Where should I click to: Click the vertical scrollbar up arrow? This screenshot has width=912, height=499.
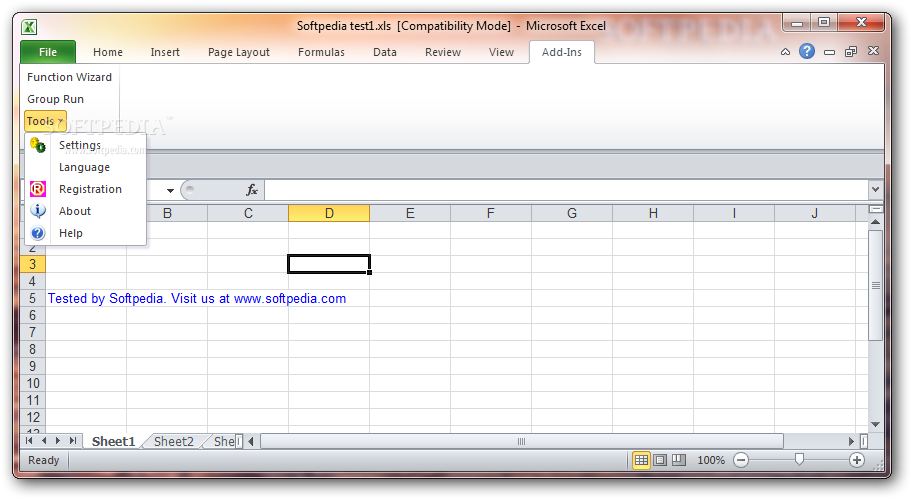coord(875,222)
